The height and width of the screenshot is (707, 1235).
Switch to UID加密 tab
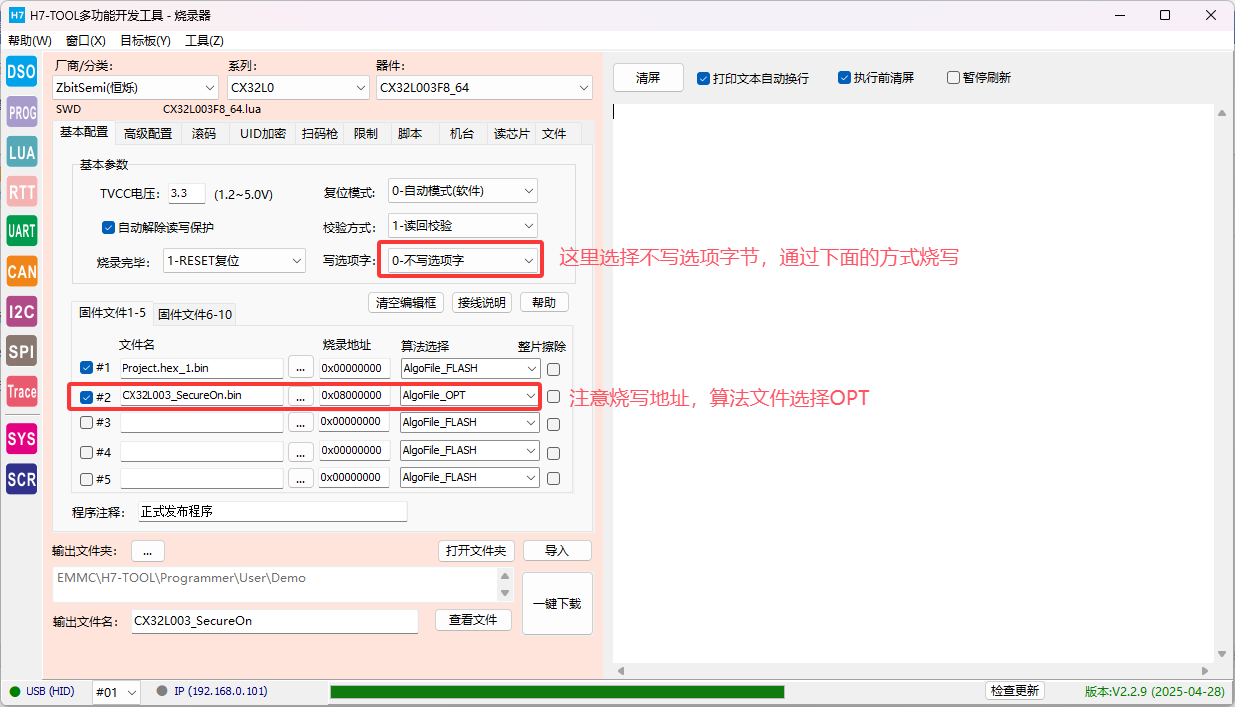click(263, 134)
